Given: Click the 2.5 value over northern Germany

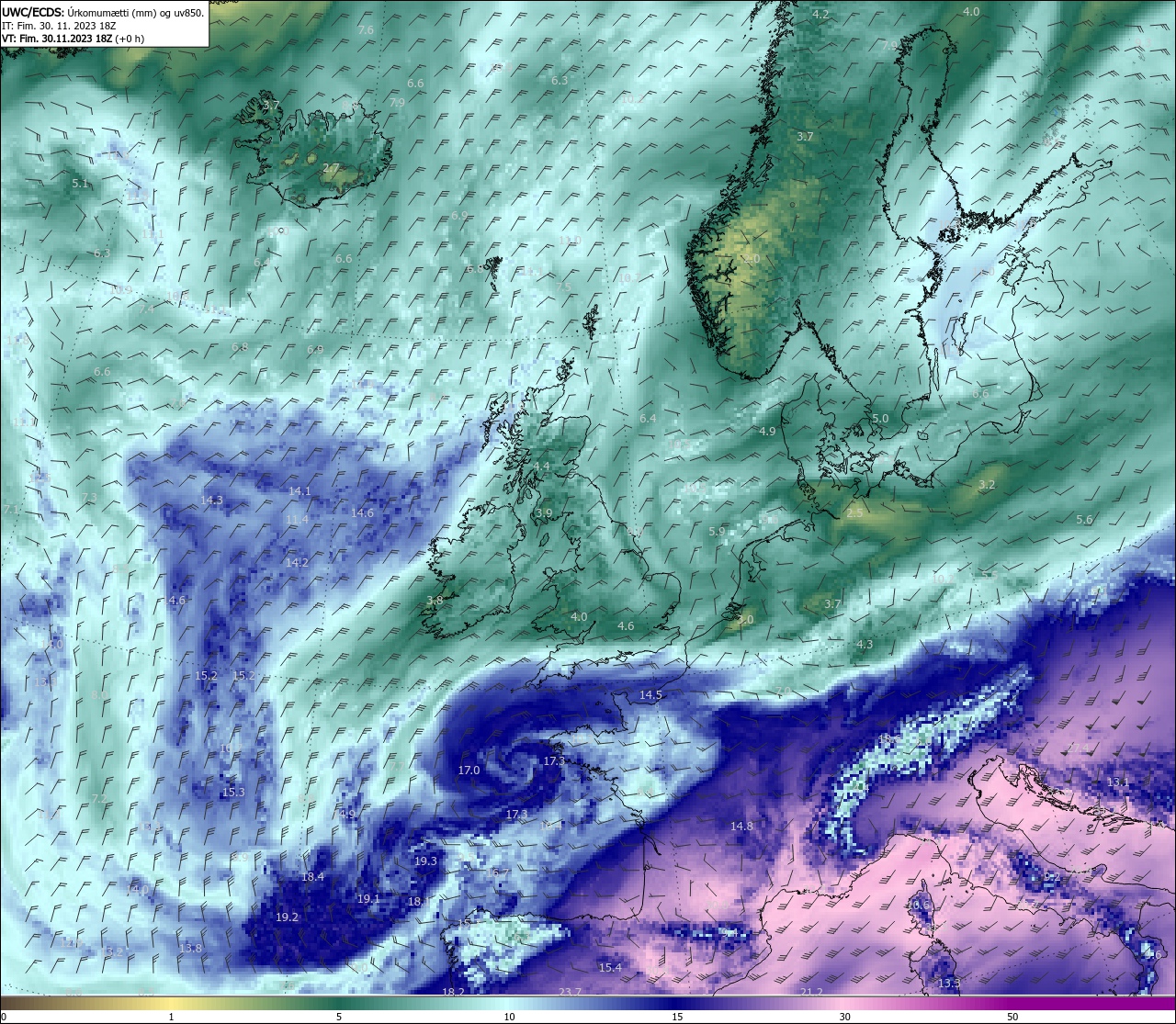Looking at the screenshot, I should click(x=854, y=513).
